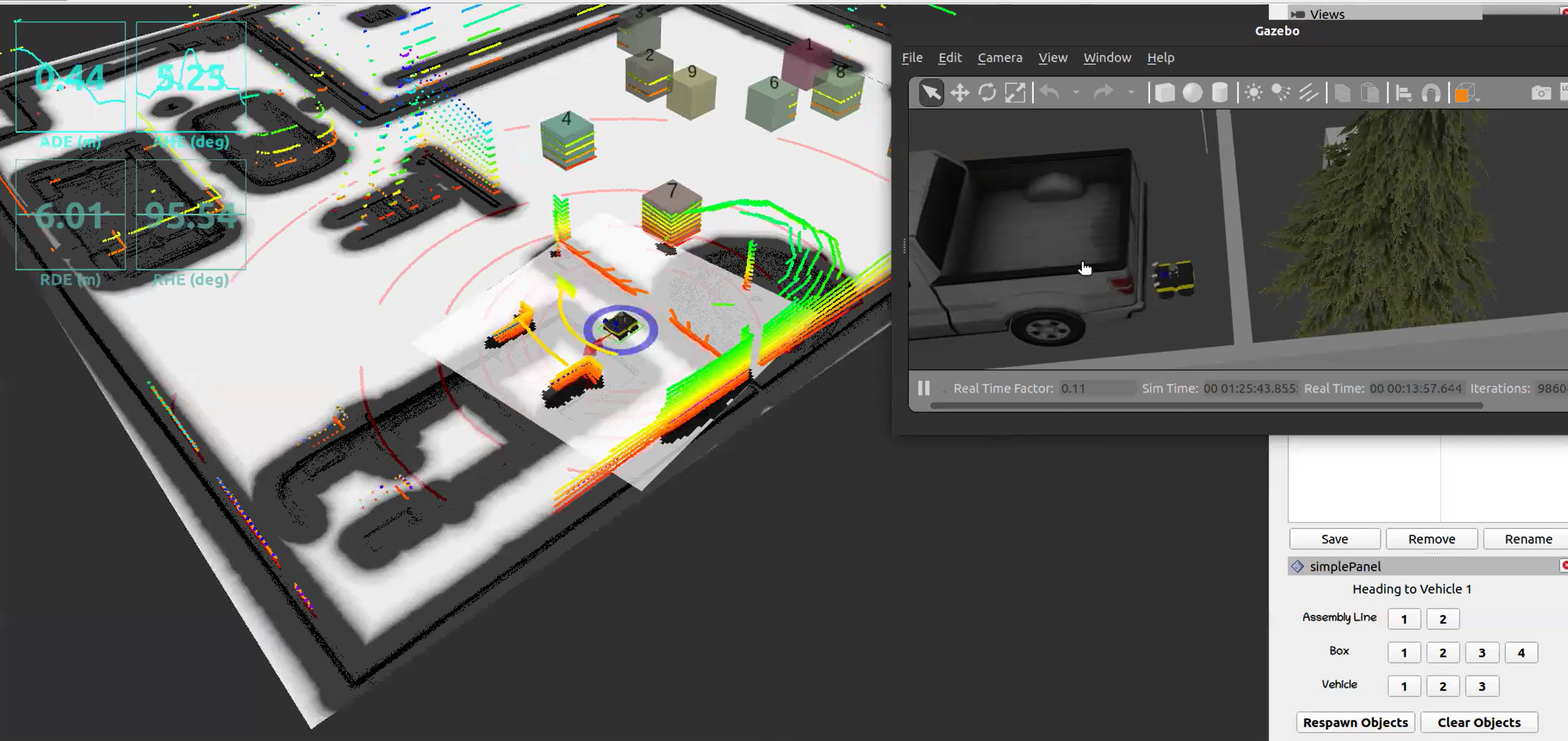The image size is (1568, 741).
Task: Pause the Gazebo simulation
Action: pos(924,388)
